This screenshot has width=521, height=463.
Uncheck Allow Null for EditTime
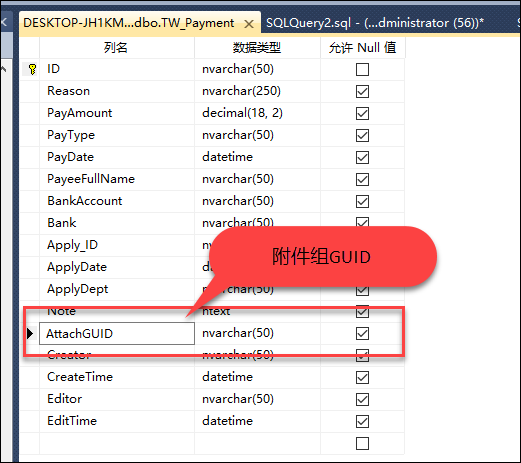(x=362, y=421)
